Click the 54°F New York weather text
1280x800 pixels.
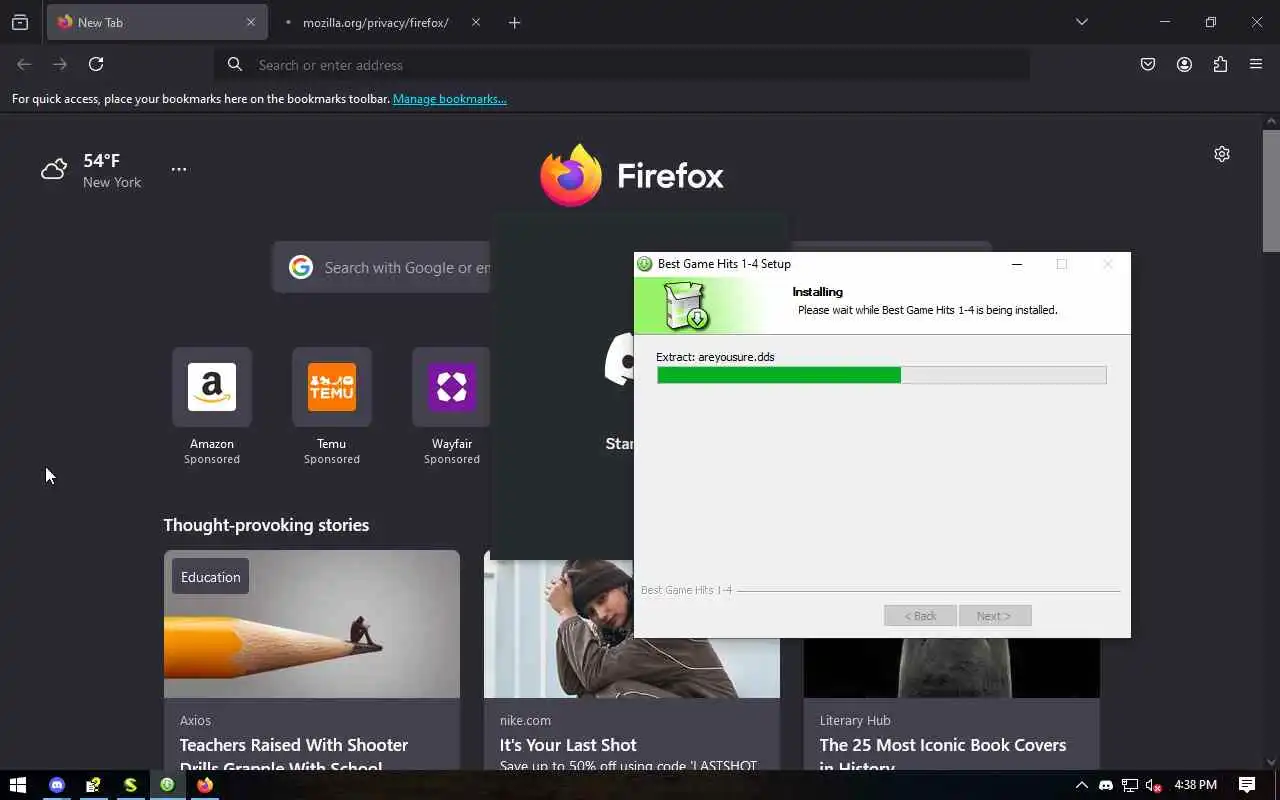tap(111, 171)
